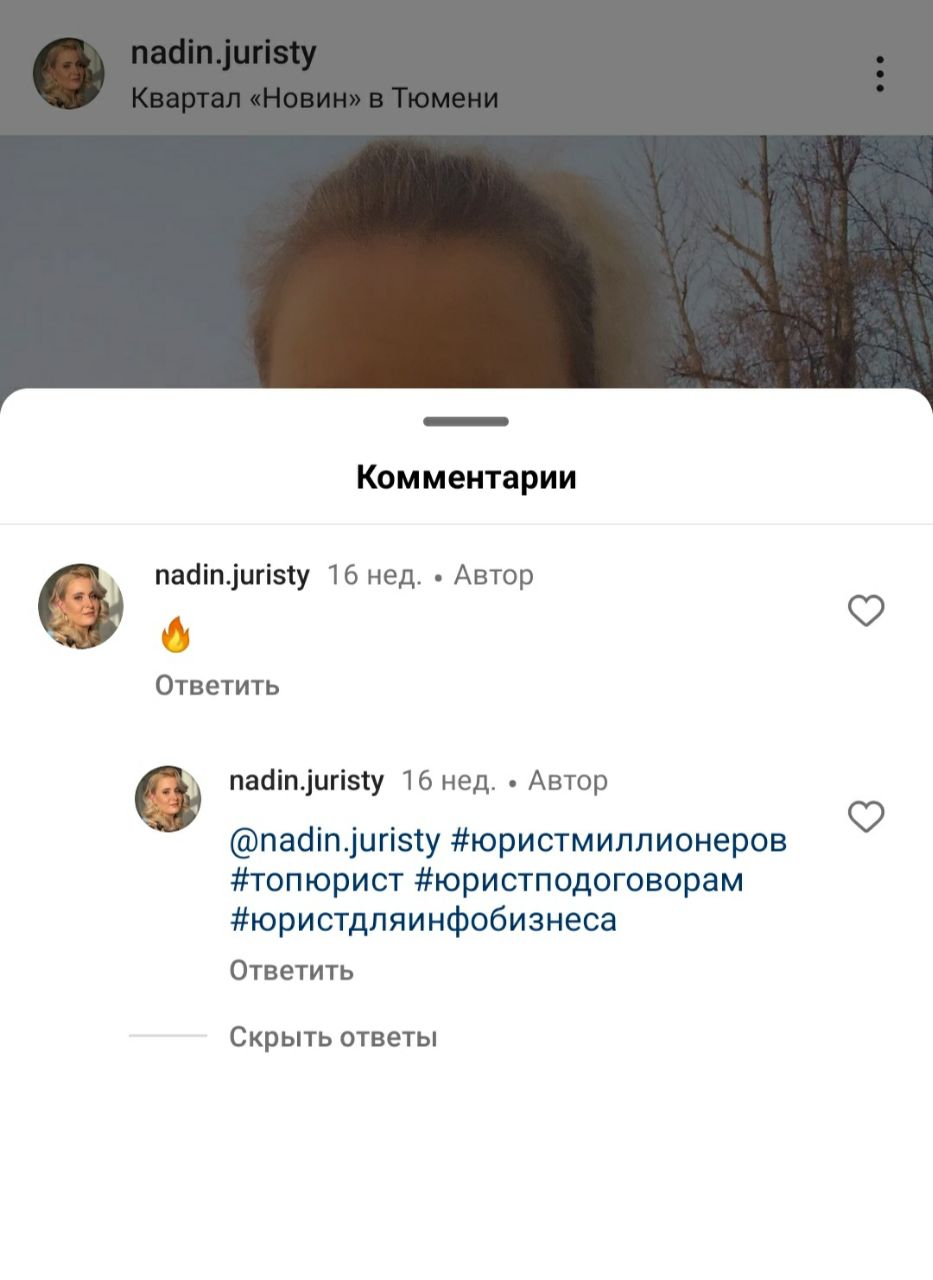The image size is (933, 1280).
Task: Open the three-dot post options menu
Action: (x=879, y=74)
